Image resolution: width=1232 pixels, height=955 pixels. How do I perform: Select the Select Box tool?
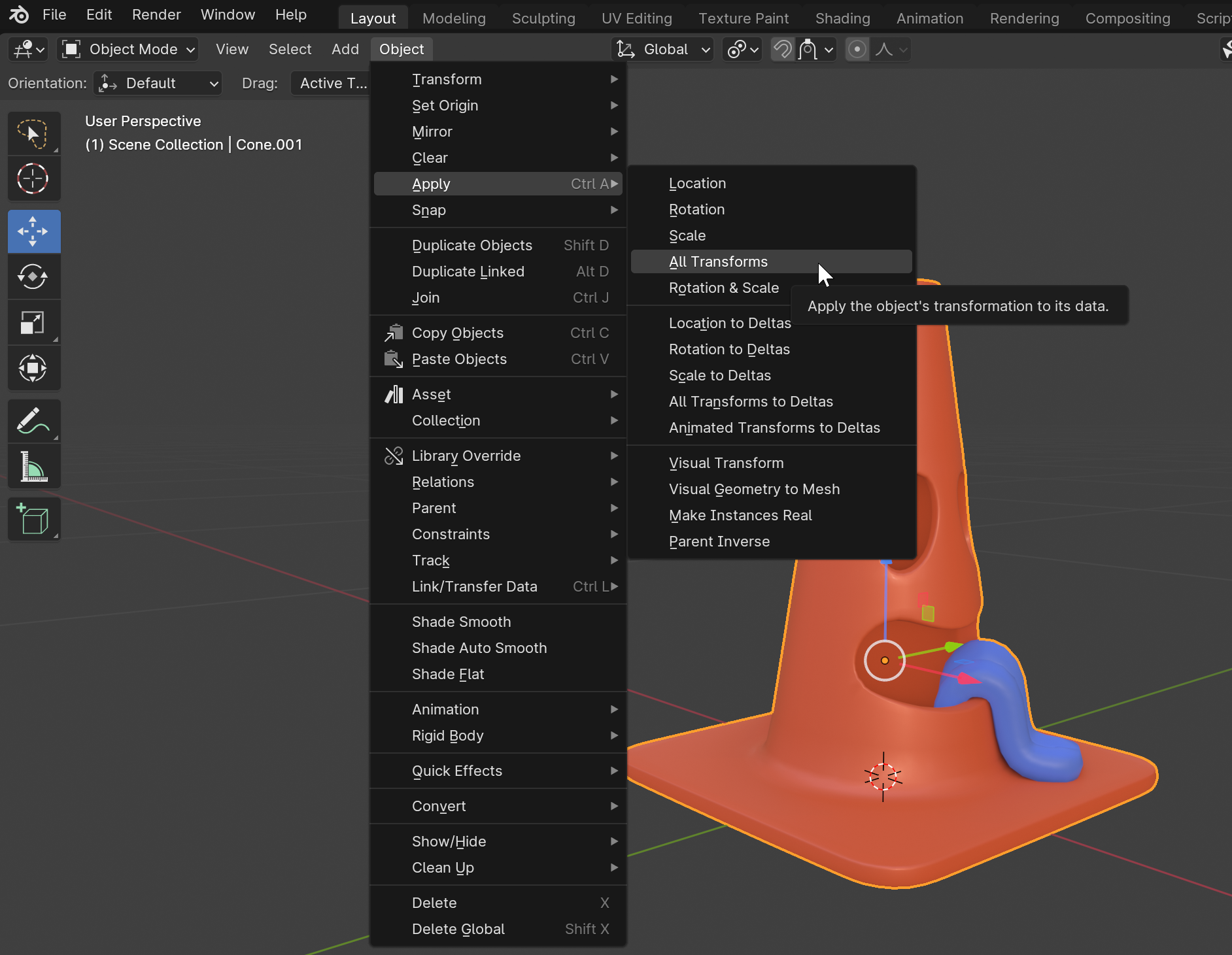pyautogui.click(x=34, y=134)
